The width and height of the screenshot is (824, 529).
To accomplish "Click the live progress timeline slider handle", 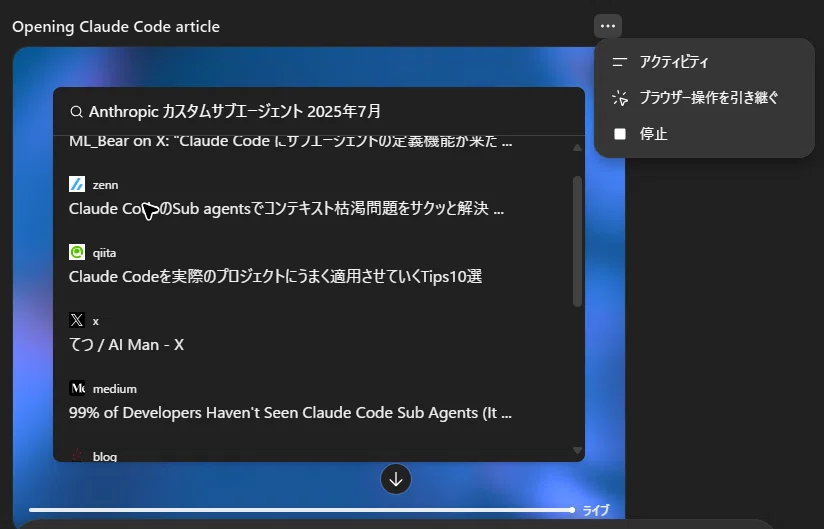I will coord(572,510).
